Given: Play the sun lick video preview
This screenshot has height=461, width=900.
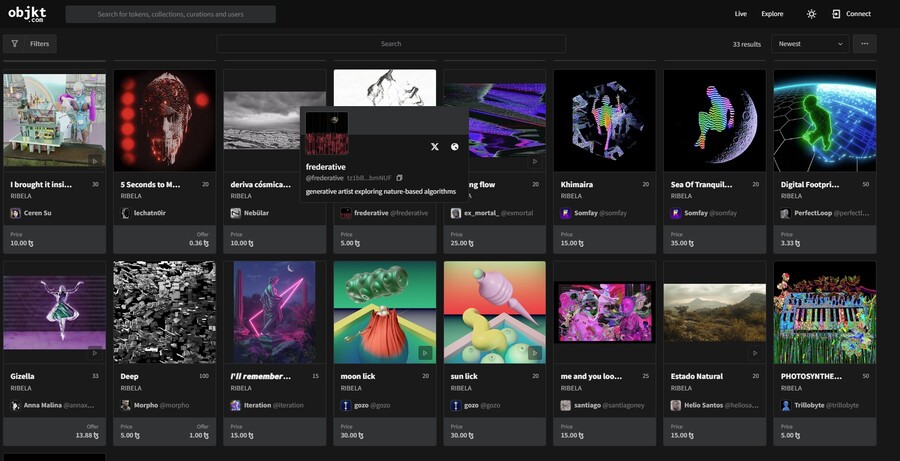Looking at the screenshot, I should point(535,352).
